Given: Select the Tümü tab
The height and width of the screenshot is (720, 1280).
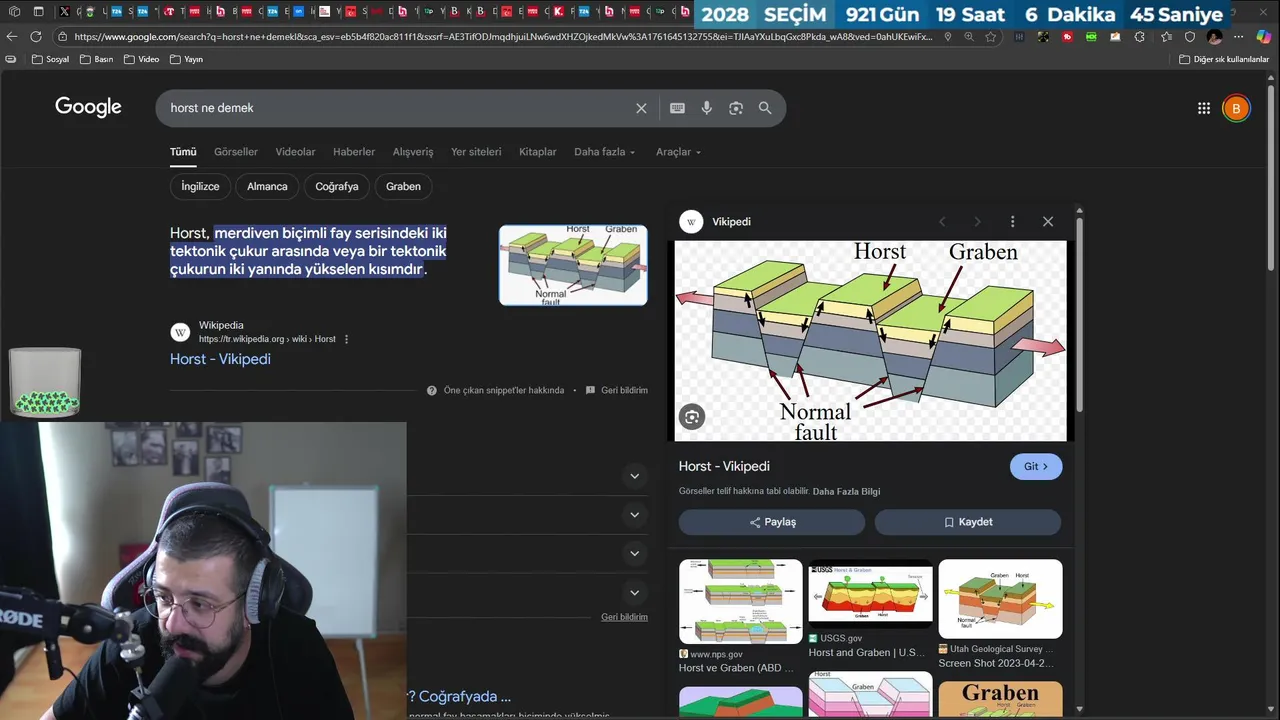Looking at the screenshot, I should 183,152.
